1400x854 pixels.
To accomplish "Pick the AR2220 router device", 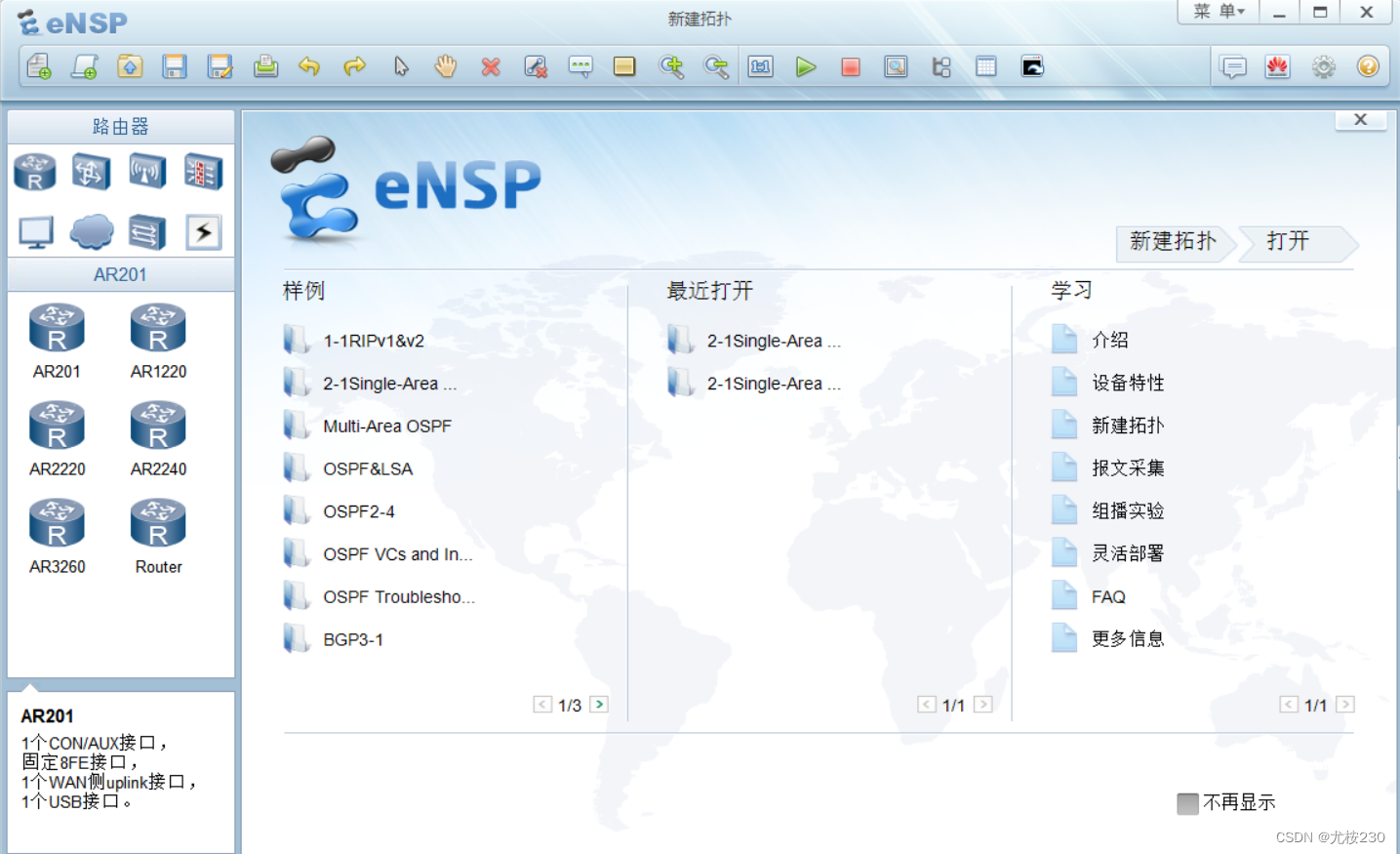I will [x=57, y=438].
